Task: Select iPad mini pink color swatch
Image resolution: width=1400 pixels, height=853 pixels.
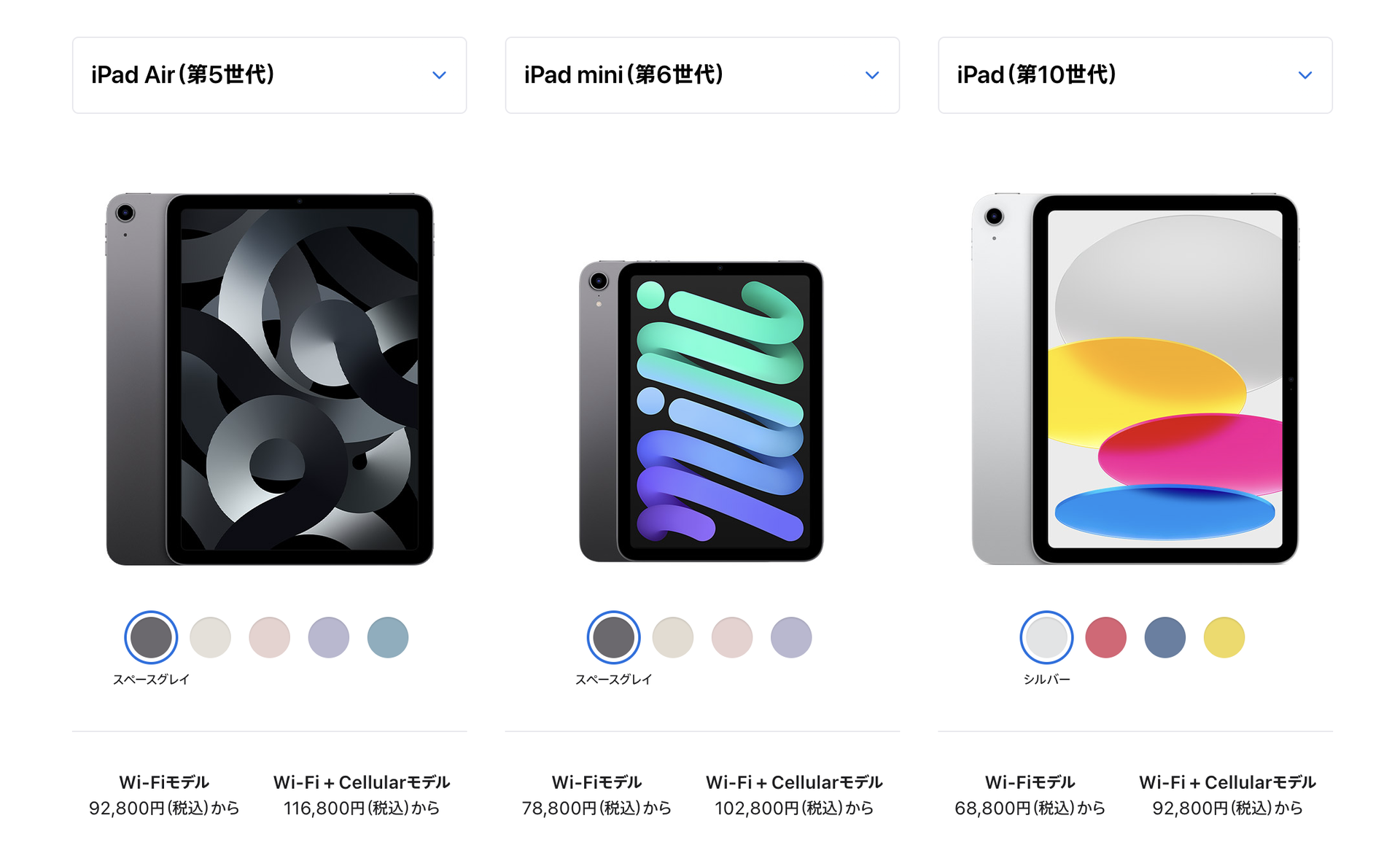Action: point(731,637)
